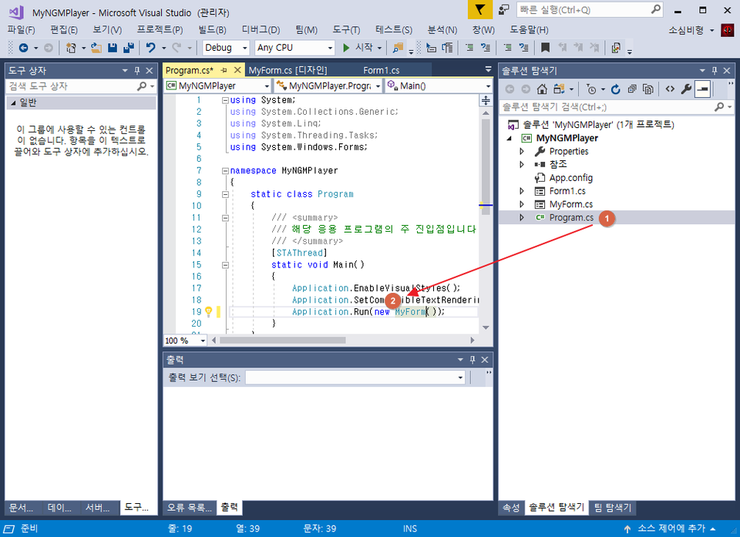
Task: Expand the Form1.cs node in Solution Explorer
Action: (x=522, y=191)
